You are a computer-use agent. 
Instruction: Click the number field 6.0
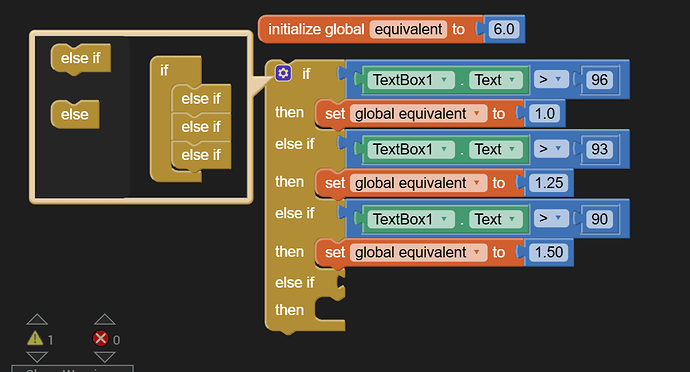point(504,29)
